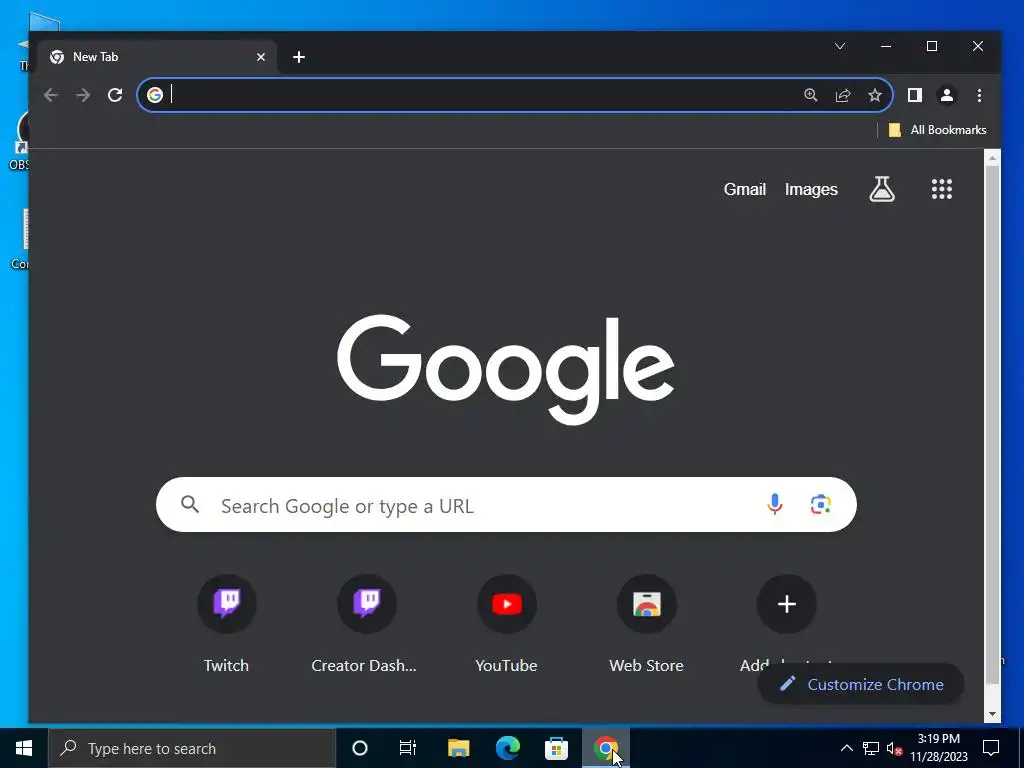The width and height of the screenshot is (1024, 768).
Task: Open a new tab with plus button
Action: 299,57
